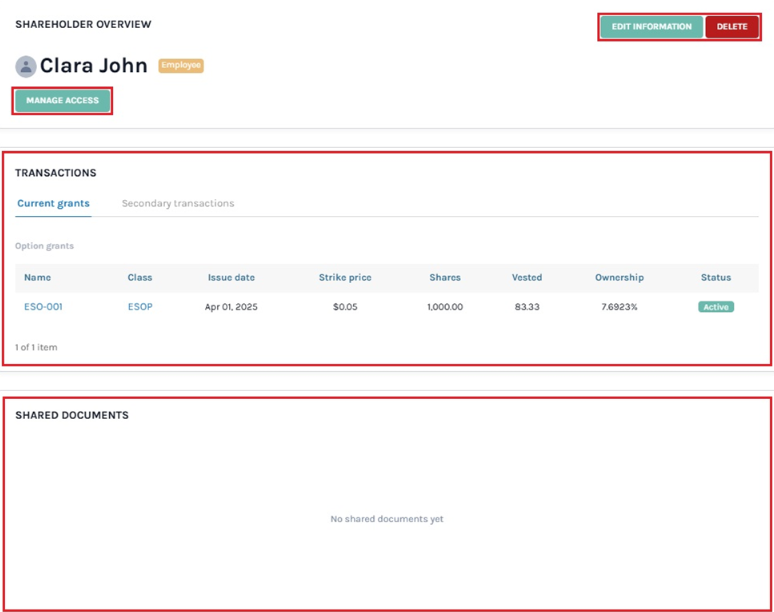This screenshot has height=612, width=774.
Task: Switch to the Current grants tab
Action: click(53, 203)
